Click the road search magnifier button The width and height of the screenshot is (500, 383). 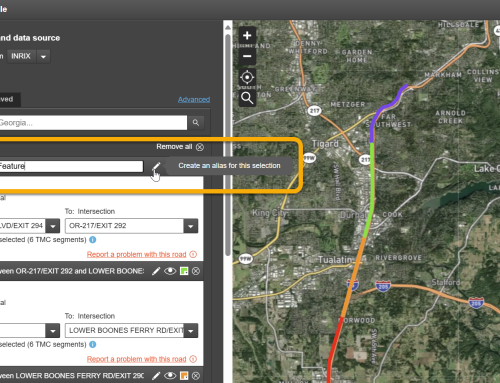click(196, 123)
